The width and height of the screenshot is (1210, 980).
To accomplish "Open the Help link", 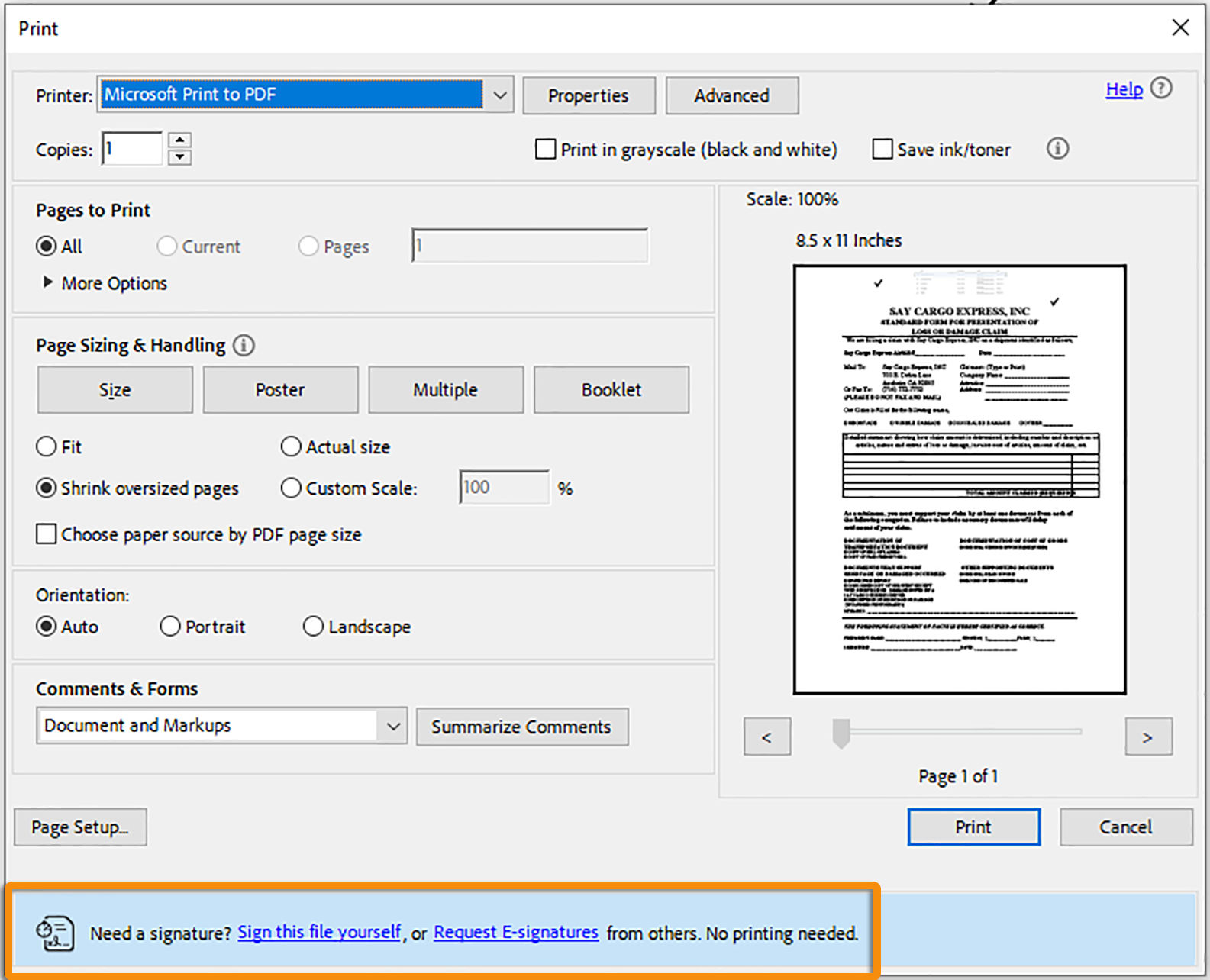I will [1124, 89].
